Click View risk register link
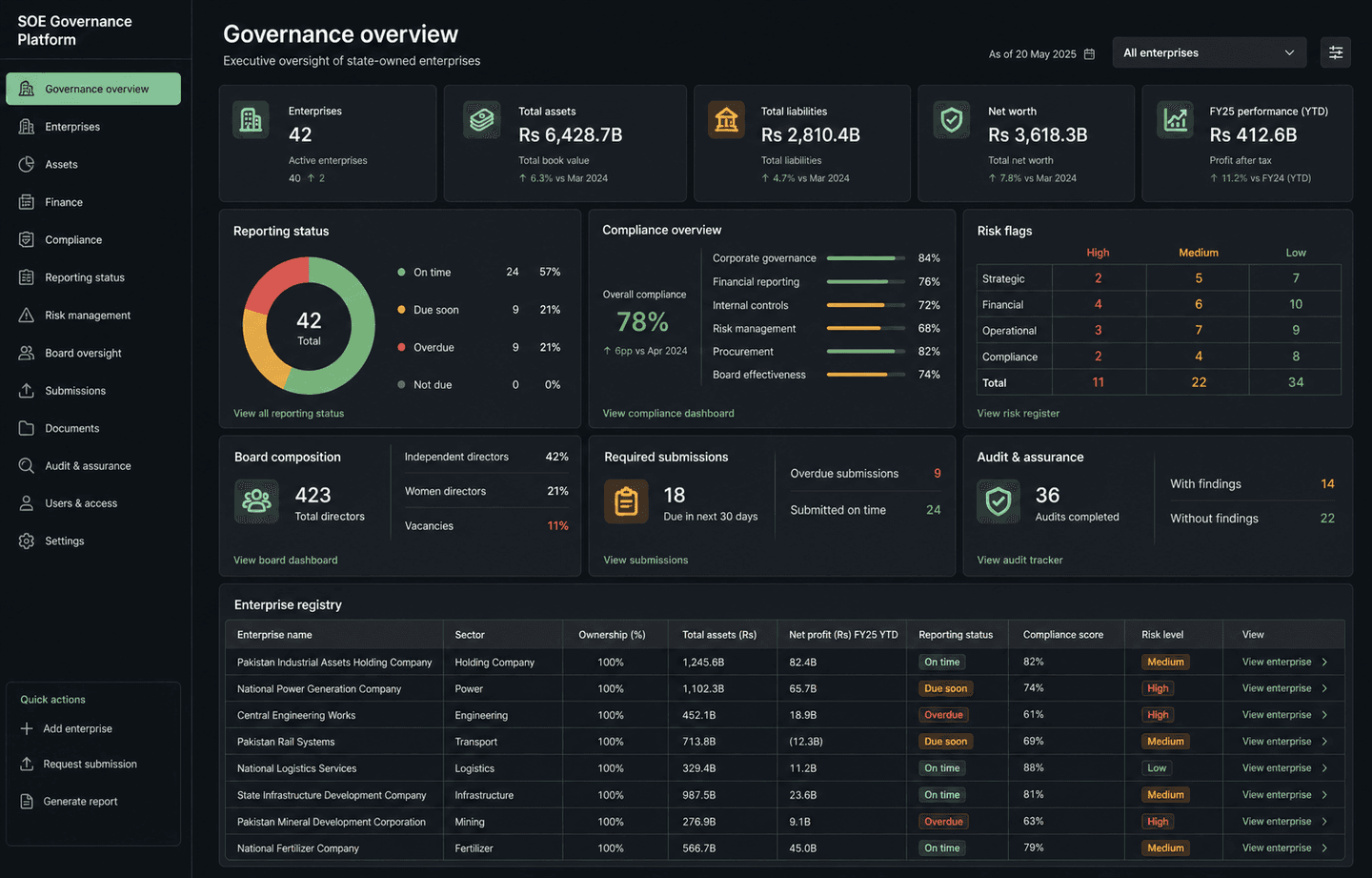Image resolution: width=1372 pixels, height=878 pixels. click(x=1018, y=414)
